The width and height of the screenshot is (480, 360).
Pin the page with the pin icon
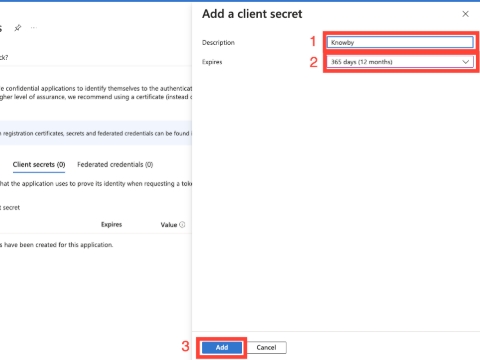pos(18,28)
